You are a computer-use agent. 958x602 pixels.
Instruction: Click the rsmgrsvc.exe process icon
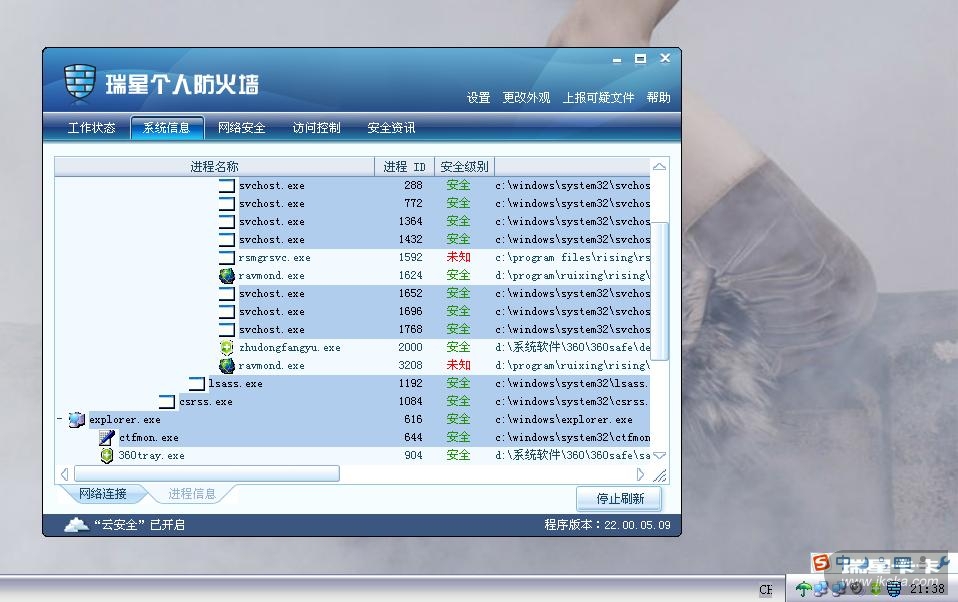[227, 257]
